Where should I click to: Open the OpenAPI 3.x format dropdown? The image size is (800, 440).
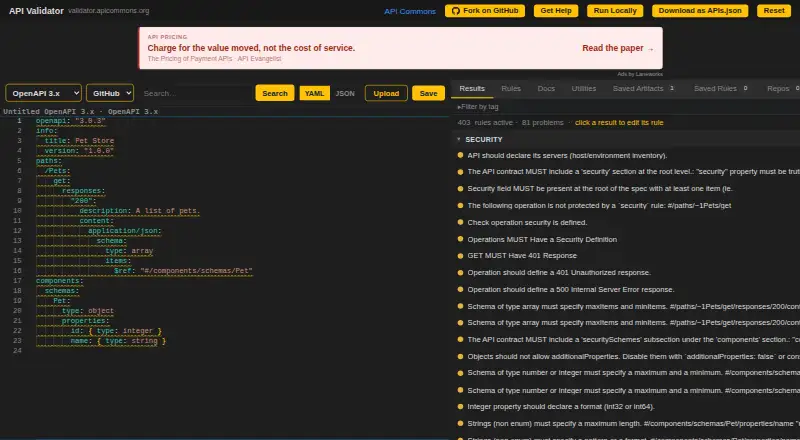[x=43, y=93]
